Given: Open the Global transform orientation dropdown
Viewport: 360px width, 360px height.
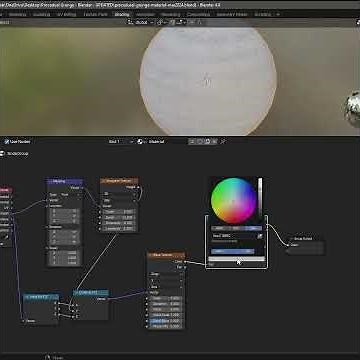Looking at the screenshot, I should coord(141,22).
